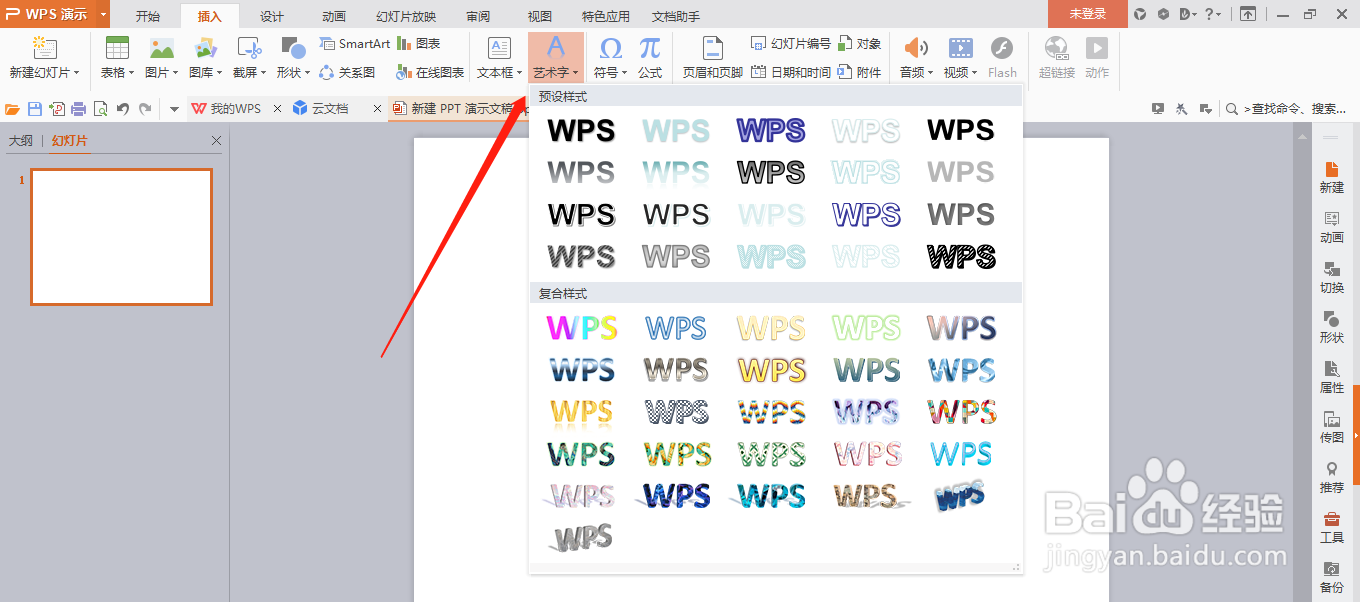1360x602 pixels.
Task: Switch to the 动画 ribbon tab
Action: 334,16
